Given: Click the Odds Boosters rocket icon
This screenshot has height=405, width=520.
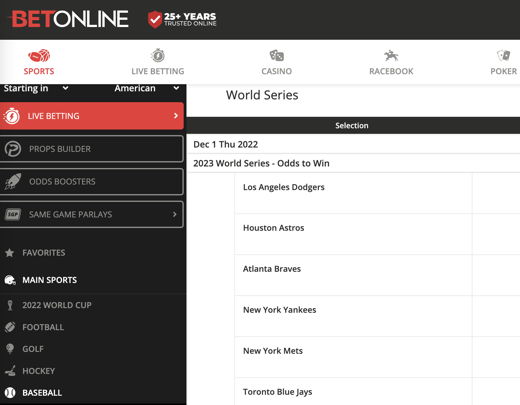Looking at the screenshot, I should point(13,182).
